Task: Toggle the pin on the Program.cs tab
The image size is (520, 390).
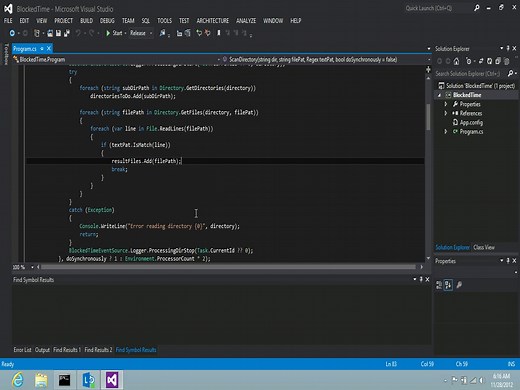Action: (x=42, y=49)
